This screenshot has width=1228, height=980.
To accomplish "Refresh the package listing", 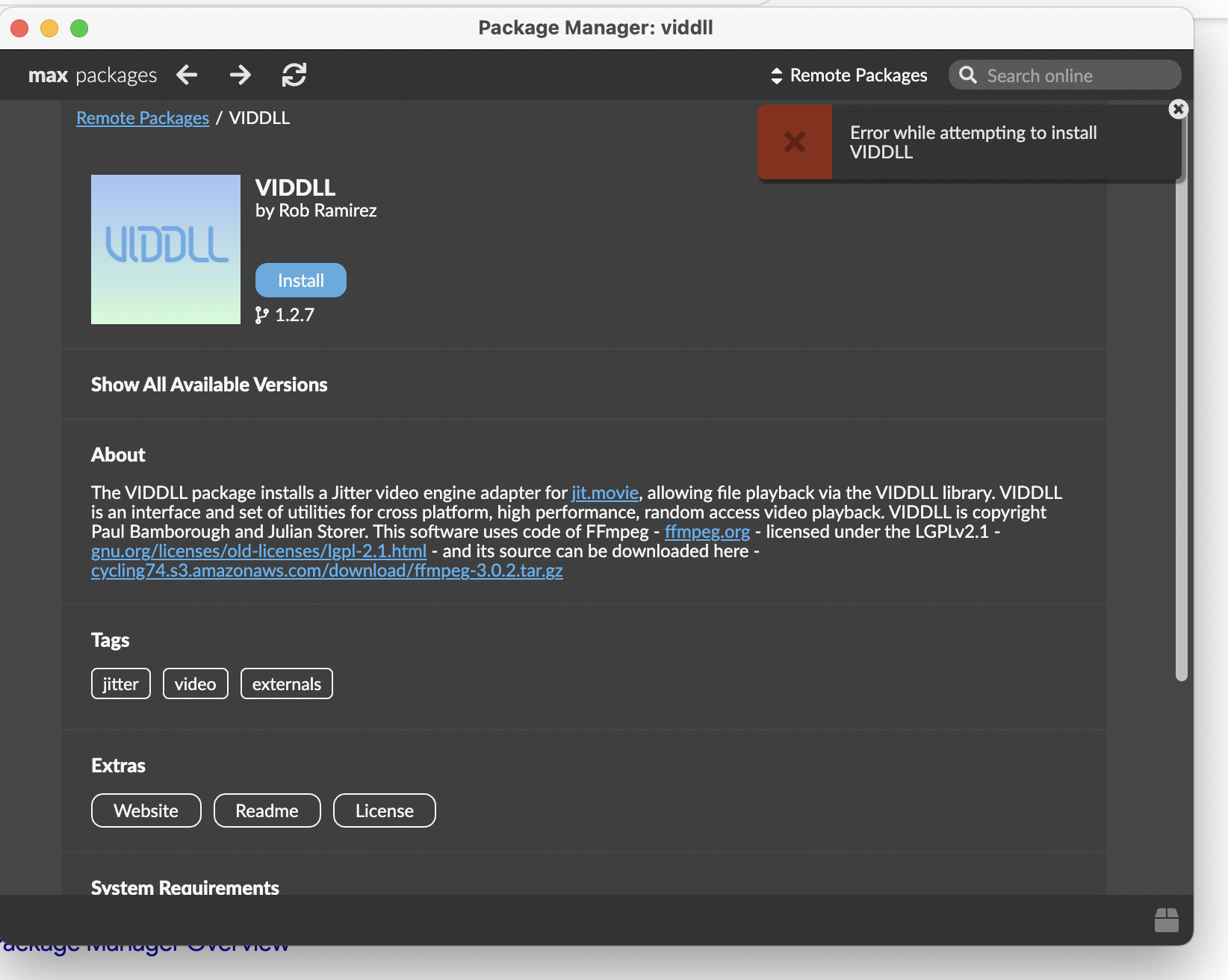I will click(294, 75).
